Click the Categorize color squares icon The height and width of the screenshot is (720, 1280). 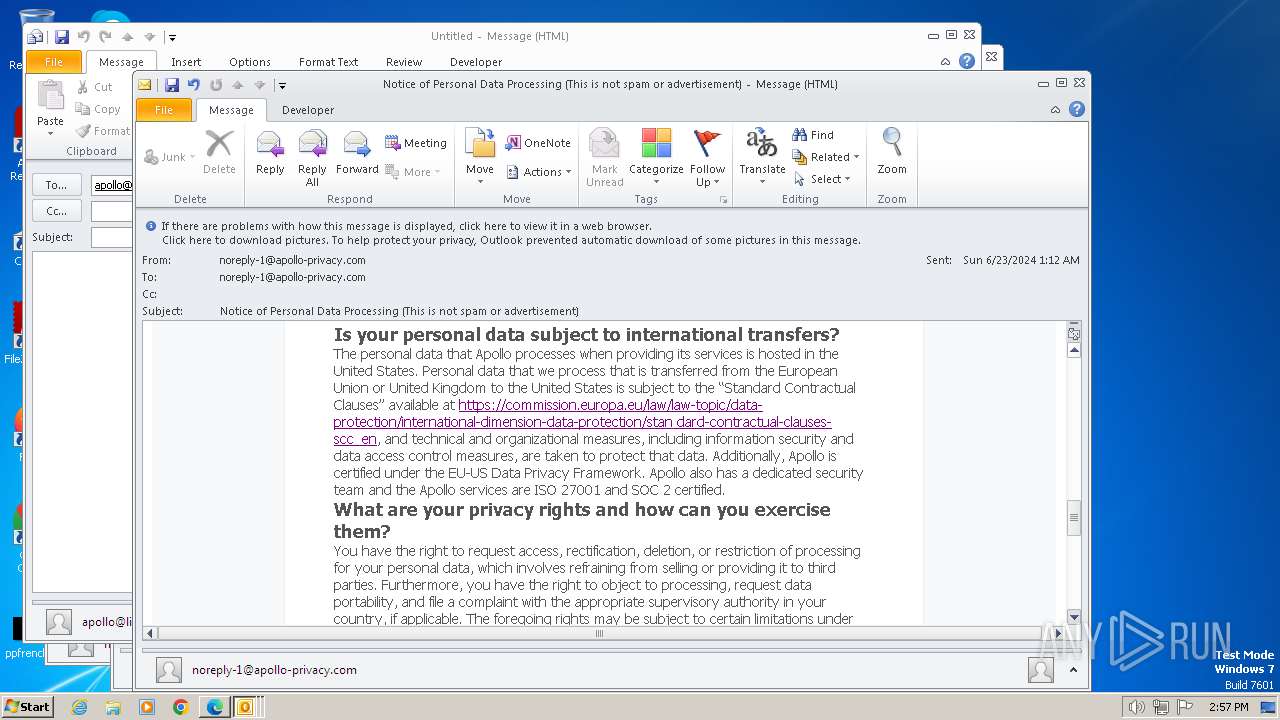click(x=656, y=158)
